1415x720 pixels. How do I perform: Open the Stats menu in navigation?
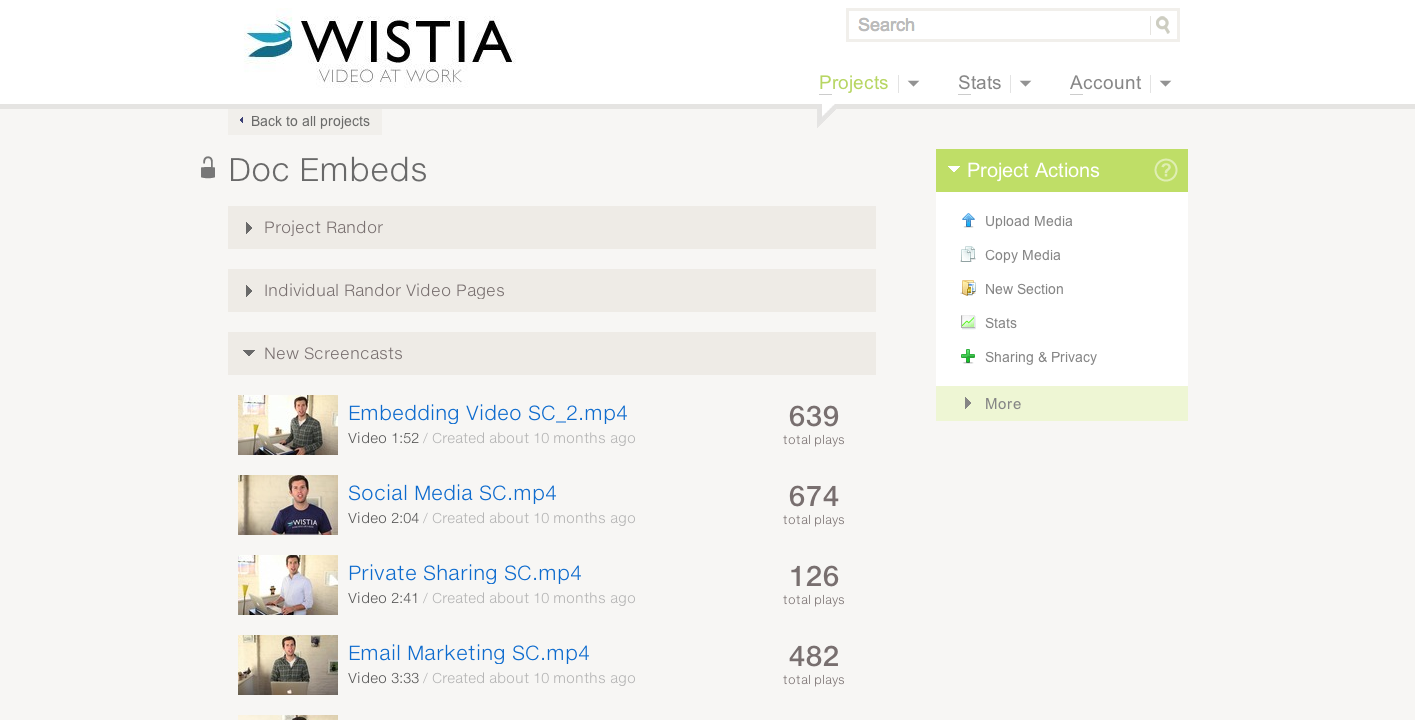(x=979, y=83)
